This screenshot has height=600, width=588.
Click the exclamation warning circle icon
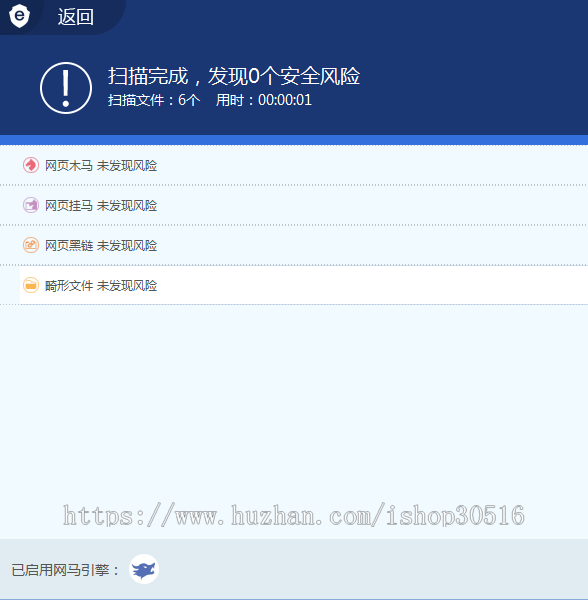(66, 88)
